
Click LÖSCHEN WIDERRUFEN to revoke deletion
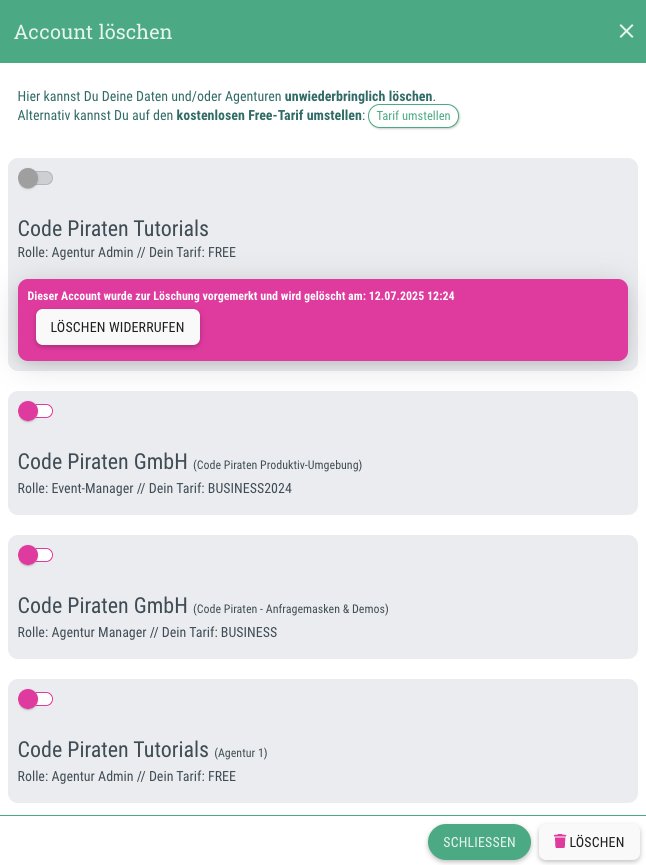pyautogui.click(x=118, y=327)
